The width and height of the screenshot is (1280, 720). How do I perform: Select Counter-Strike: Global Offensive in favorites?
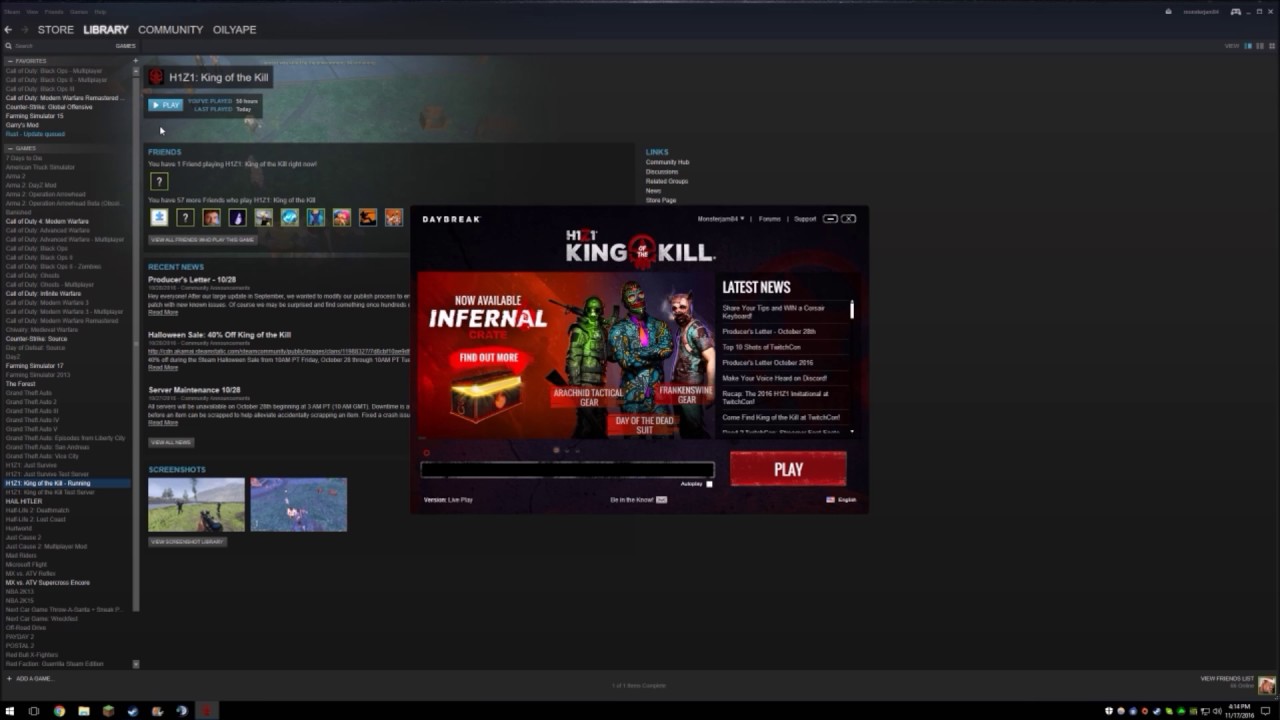point(49,107)
